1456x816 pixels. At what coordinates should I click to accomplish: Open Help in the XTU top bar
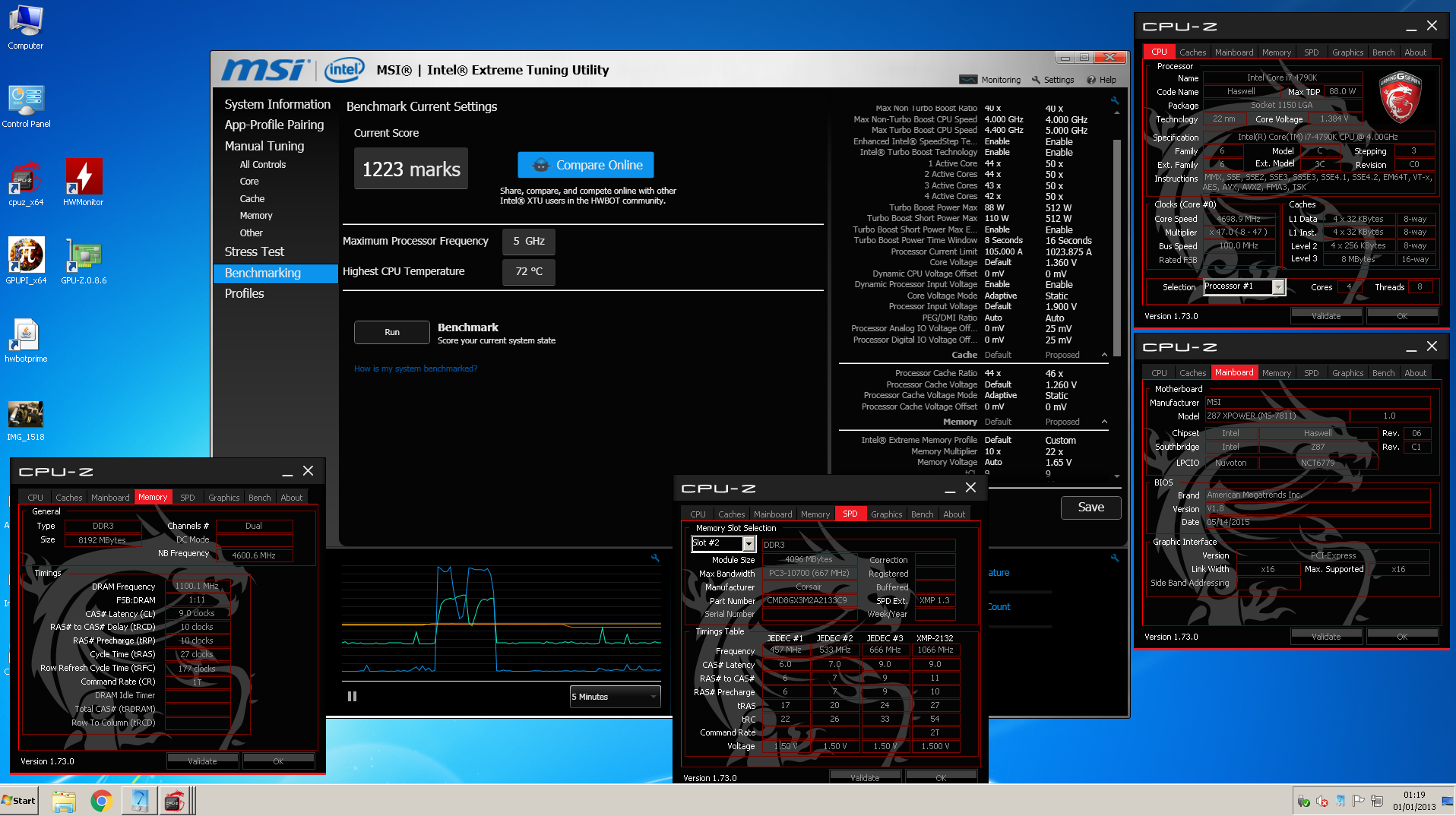tap(1102, 80)
